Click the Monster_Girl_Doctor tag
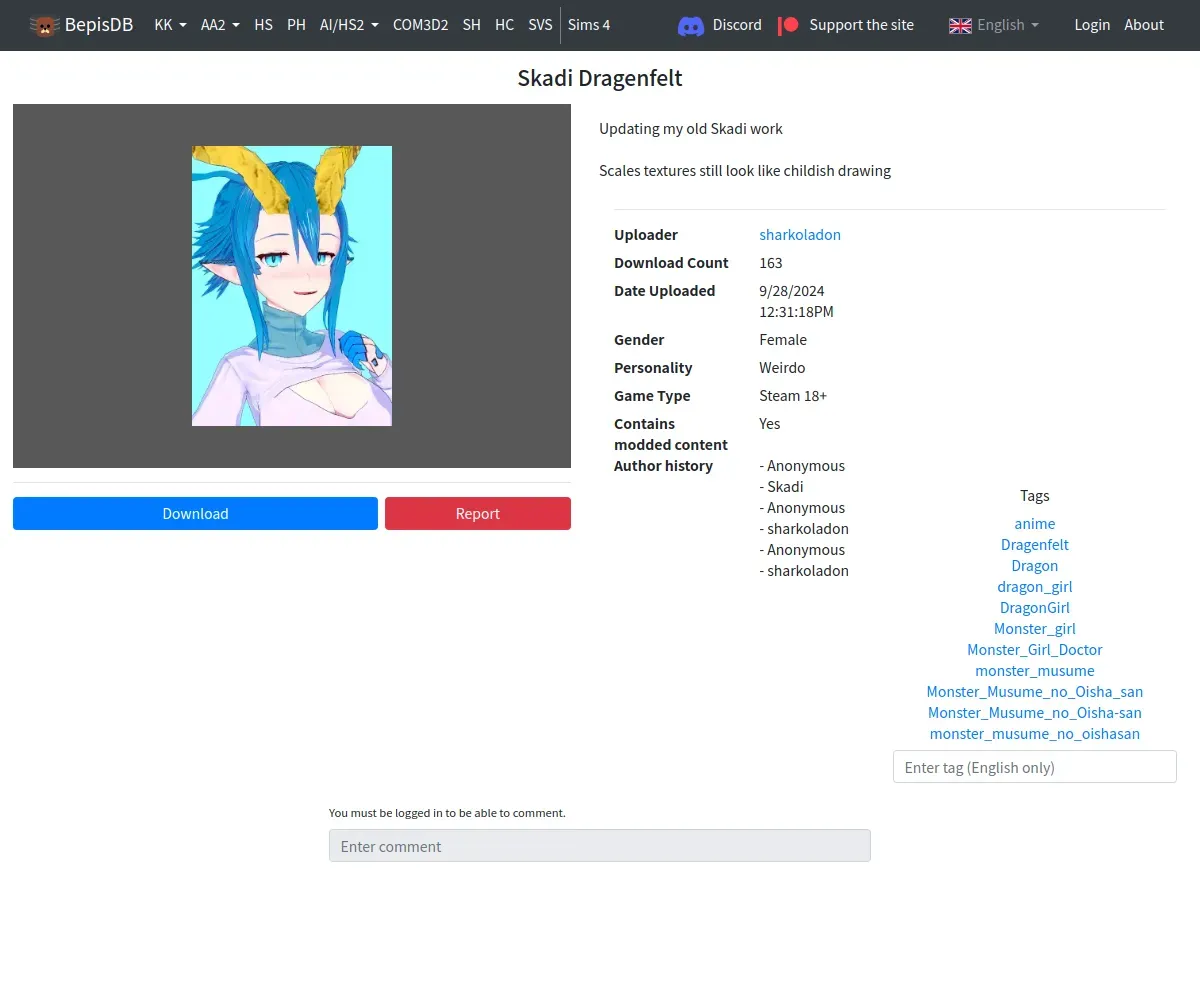Screen dimensions: 1200x1000 click(1035, 650)
